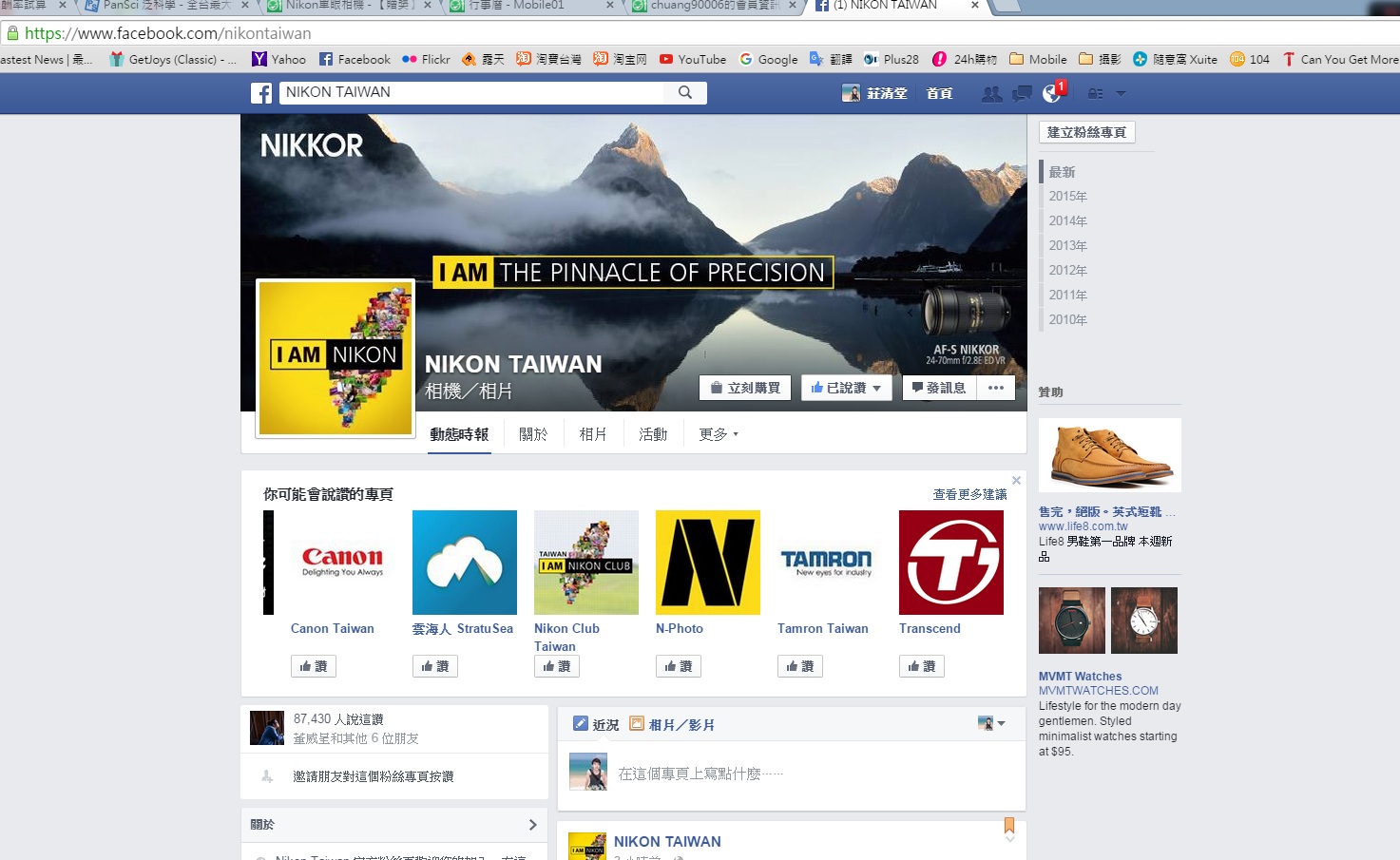Open friend requests icon
This screenshot has width=1400, height=860.
(991, 93)
